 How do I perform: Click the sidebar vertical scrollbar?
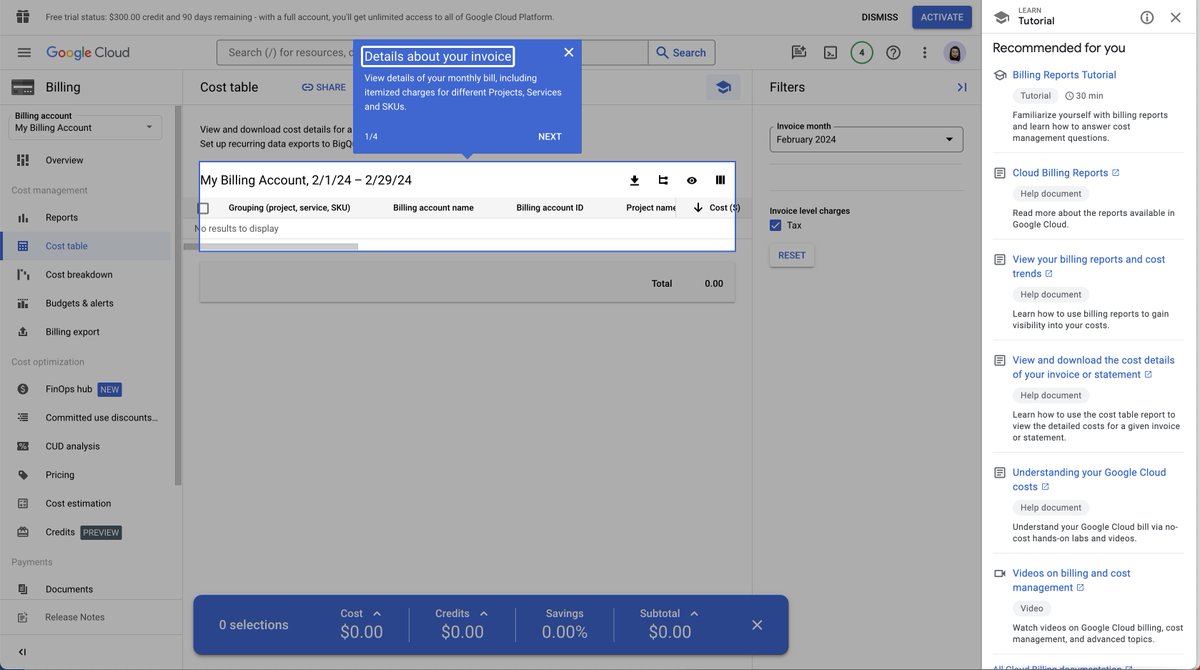(x=178, y=295)
